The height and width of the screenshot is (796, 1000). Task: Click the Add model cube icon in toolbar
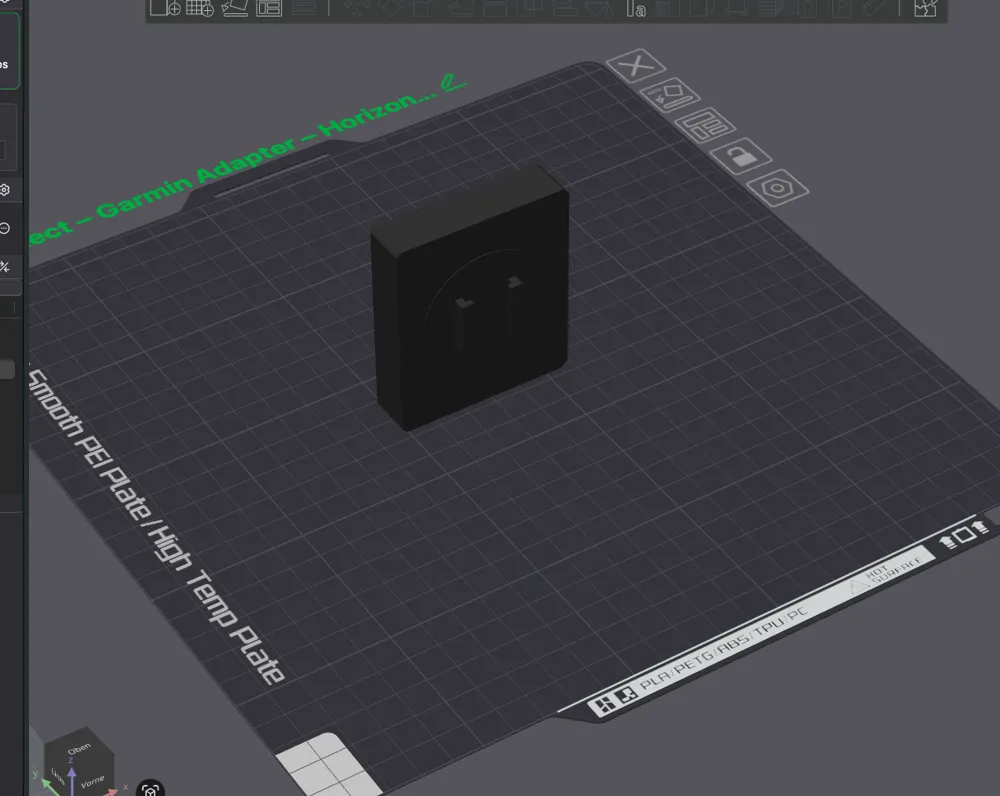point(165,8)
